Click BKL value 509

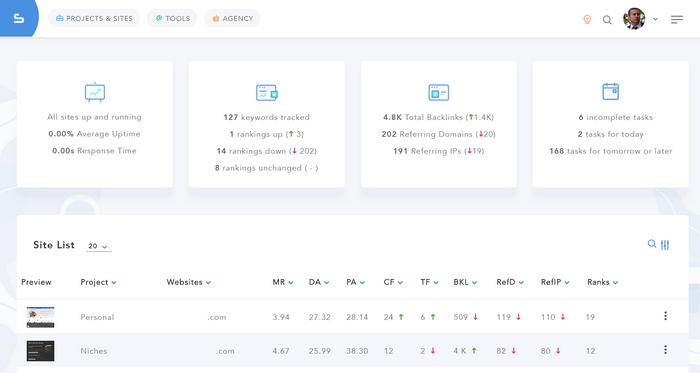click(461, 317)
